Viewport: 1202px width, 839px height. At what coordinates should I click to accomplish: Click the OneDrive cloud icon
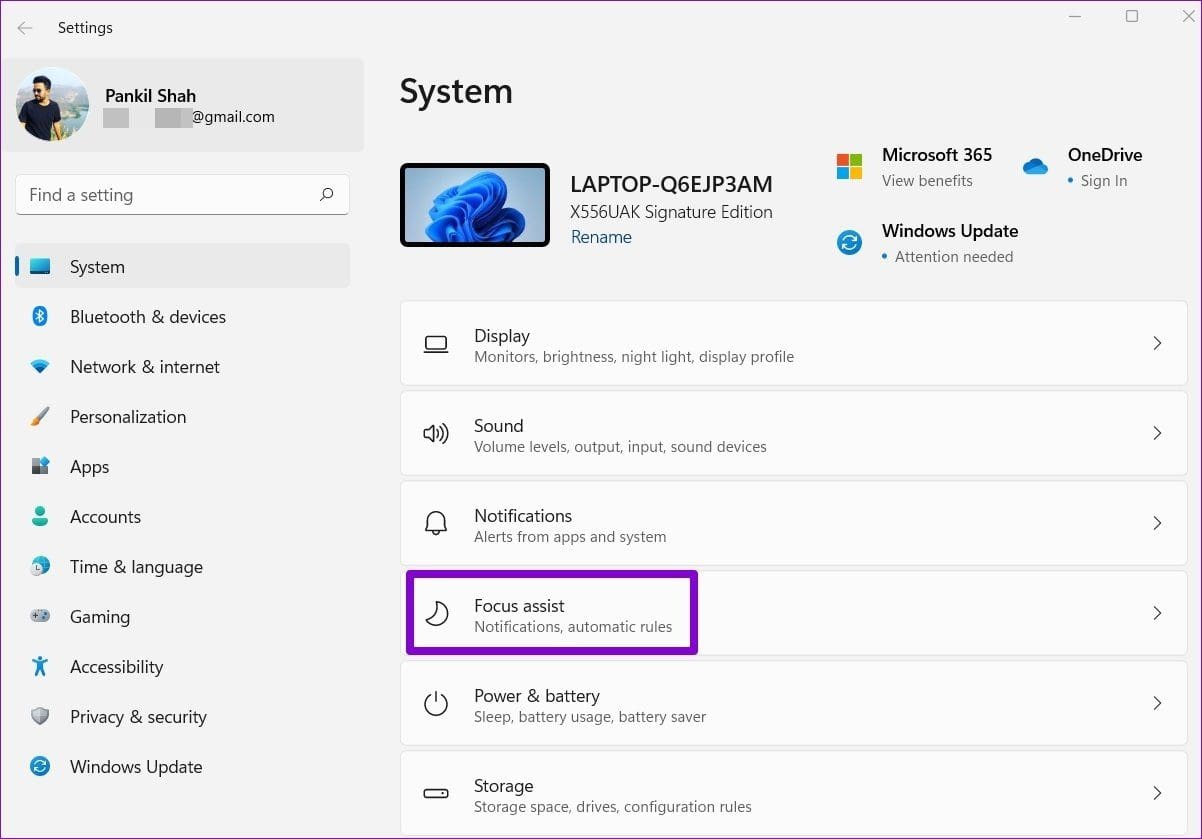coord(1035,167)
